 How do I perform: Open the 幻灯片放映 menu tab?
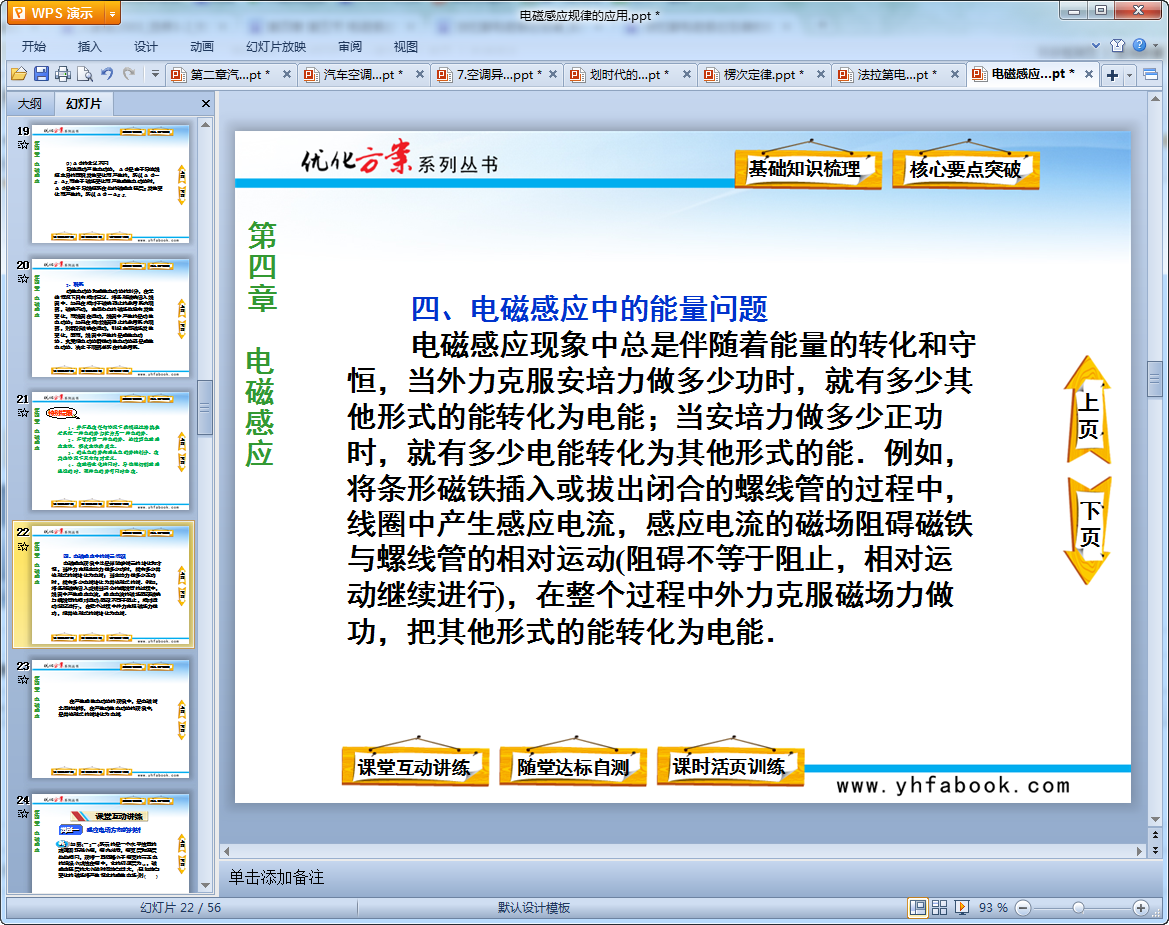click(x=276, y=46)
